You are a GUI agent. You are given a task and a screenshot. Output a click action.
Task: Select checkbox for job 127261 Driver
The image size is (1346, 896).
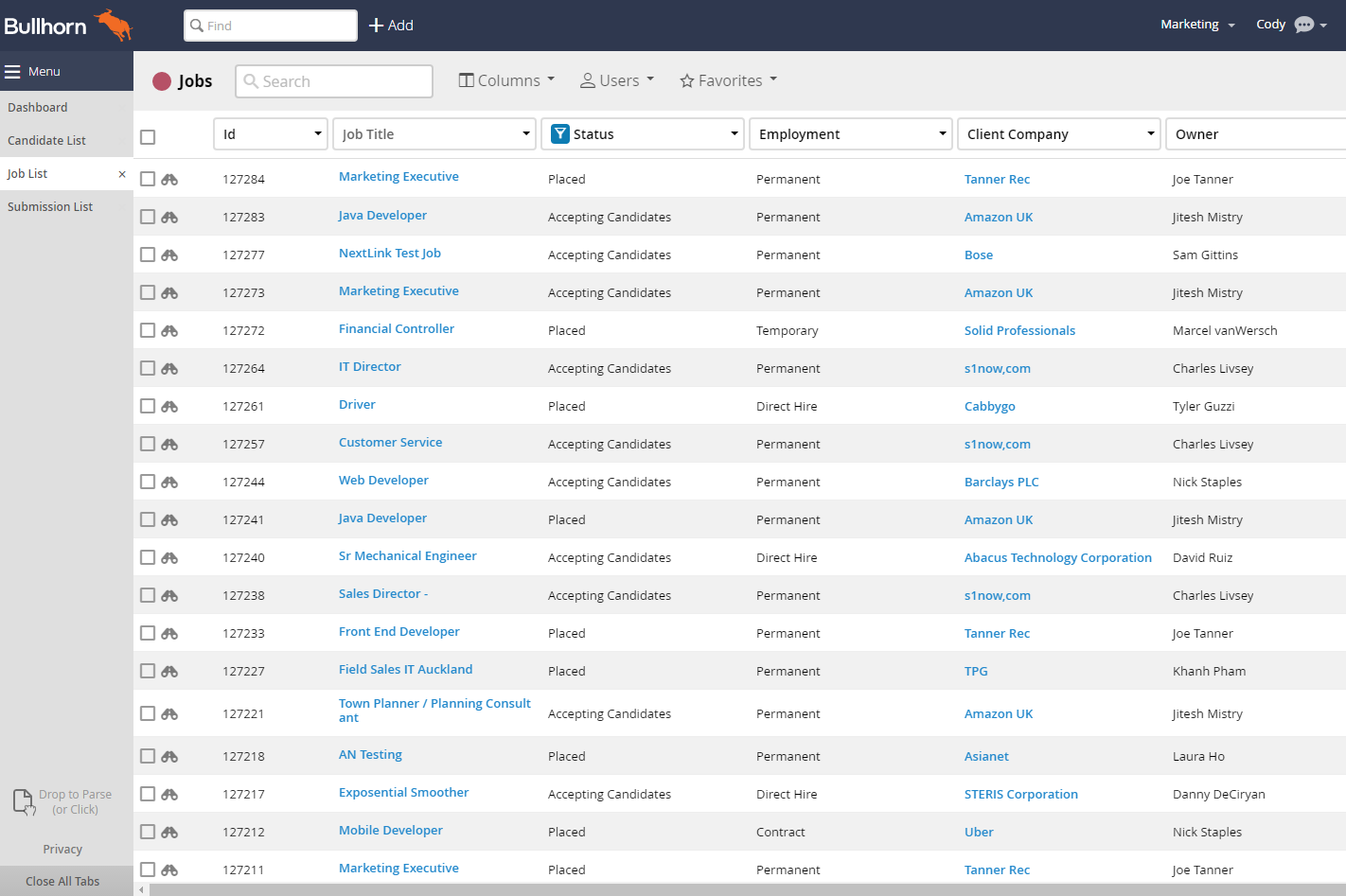click(148, 406)
